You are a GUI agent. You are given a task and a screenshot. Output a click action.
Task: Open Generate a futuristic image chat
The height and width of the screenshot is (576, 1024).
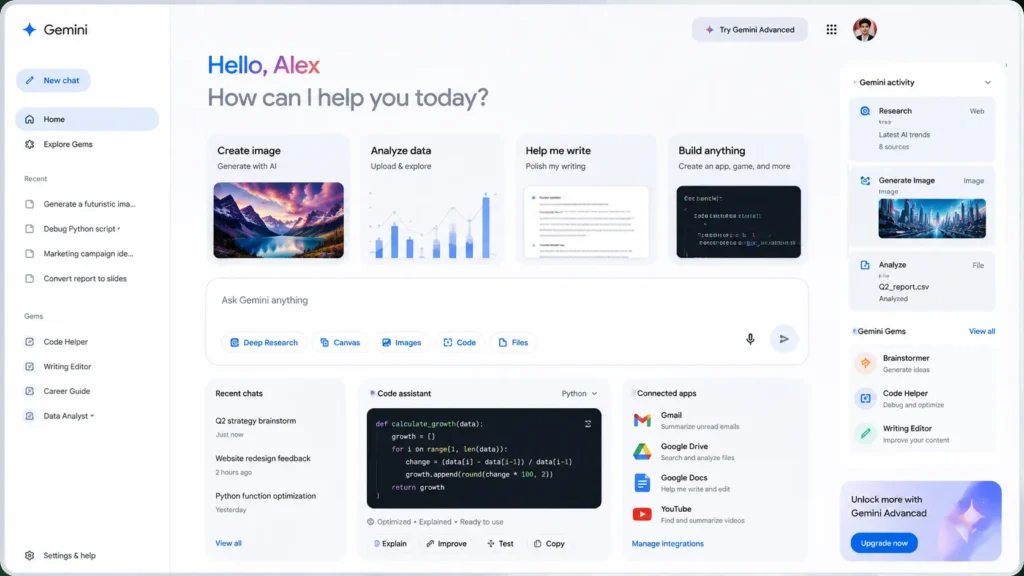coord(87,204)
